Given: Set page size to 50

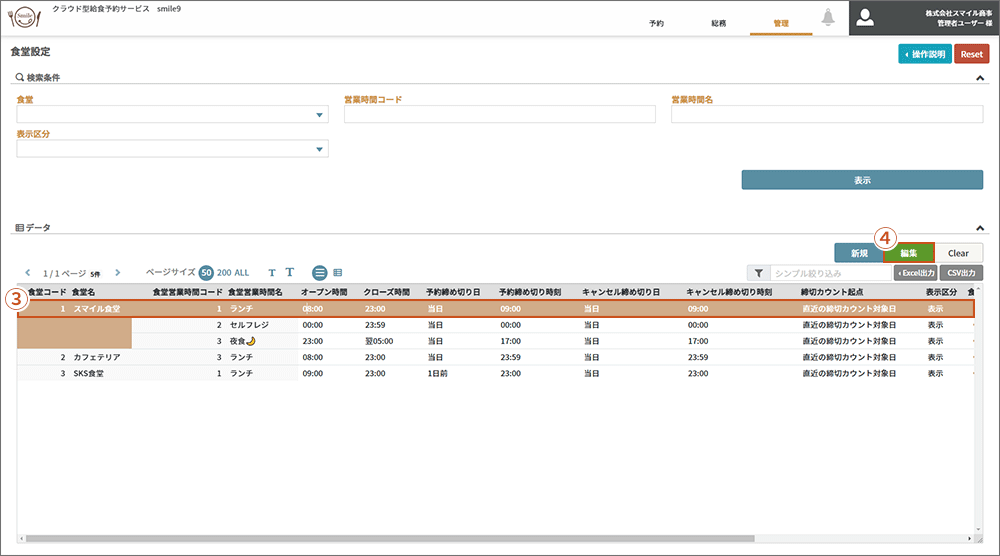Looking at the screenshot, I should (x=206, y=272).
